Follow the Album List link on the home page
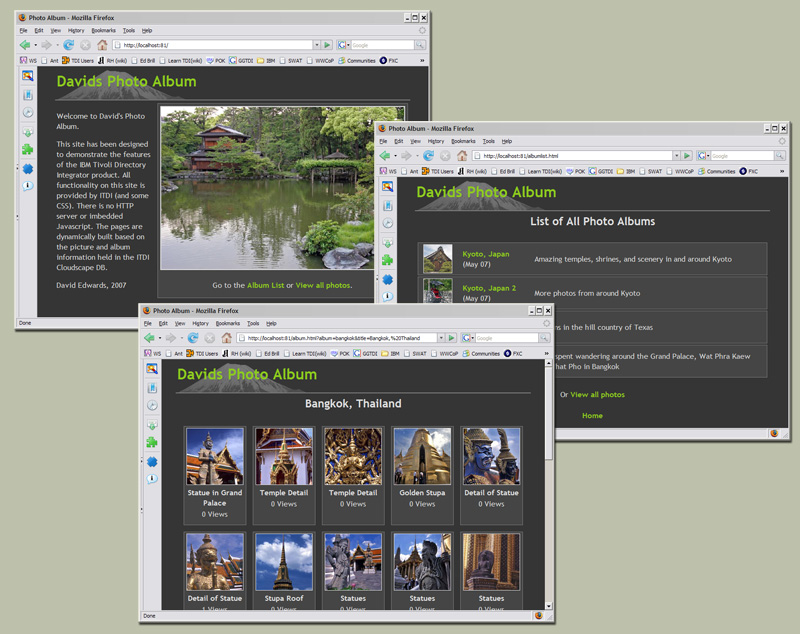Viewport: 800px width, 634px height. pos(265,285)
